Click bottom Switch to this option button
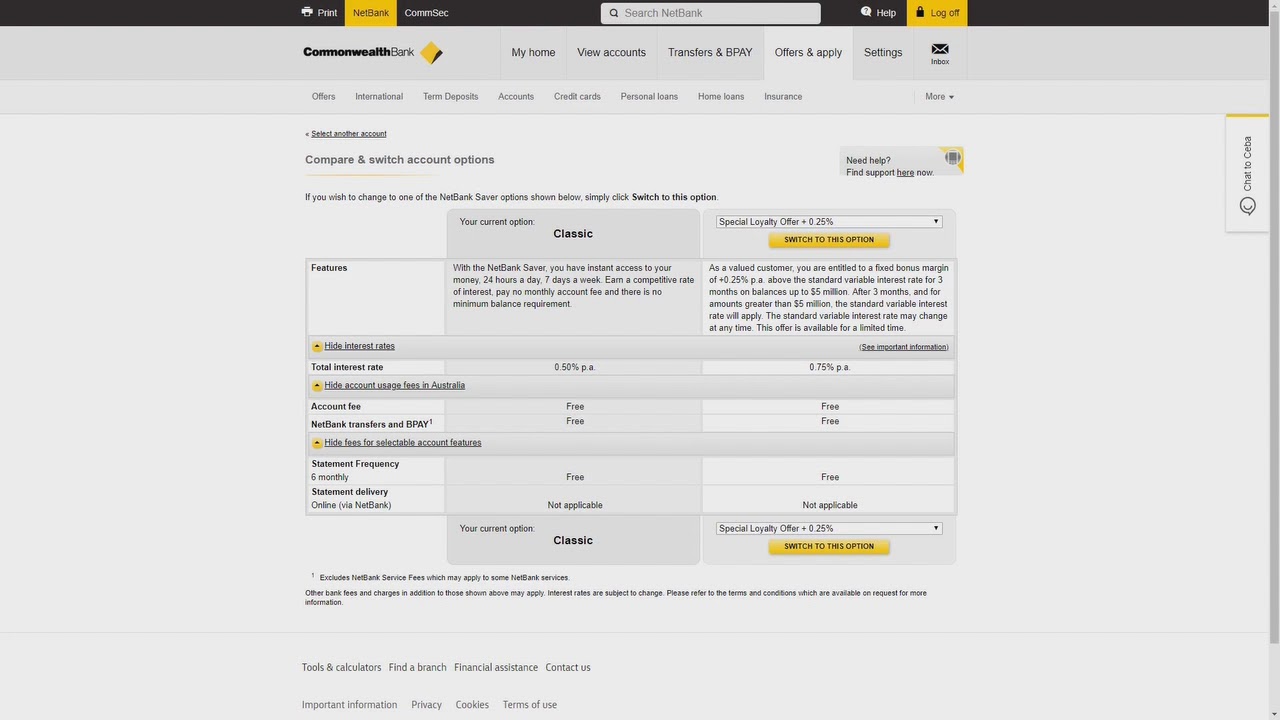 tap(829, 547)
